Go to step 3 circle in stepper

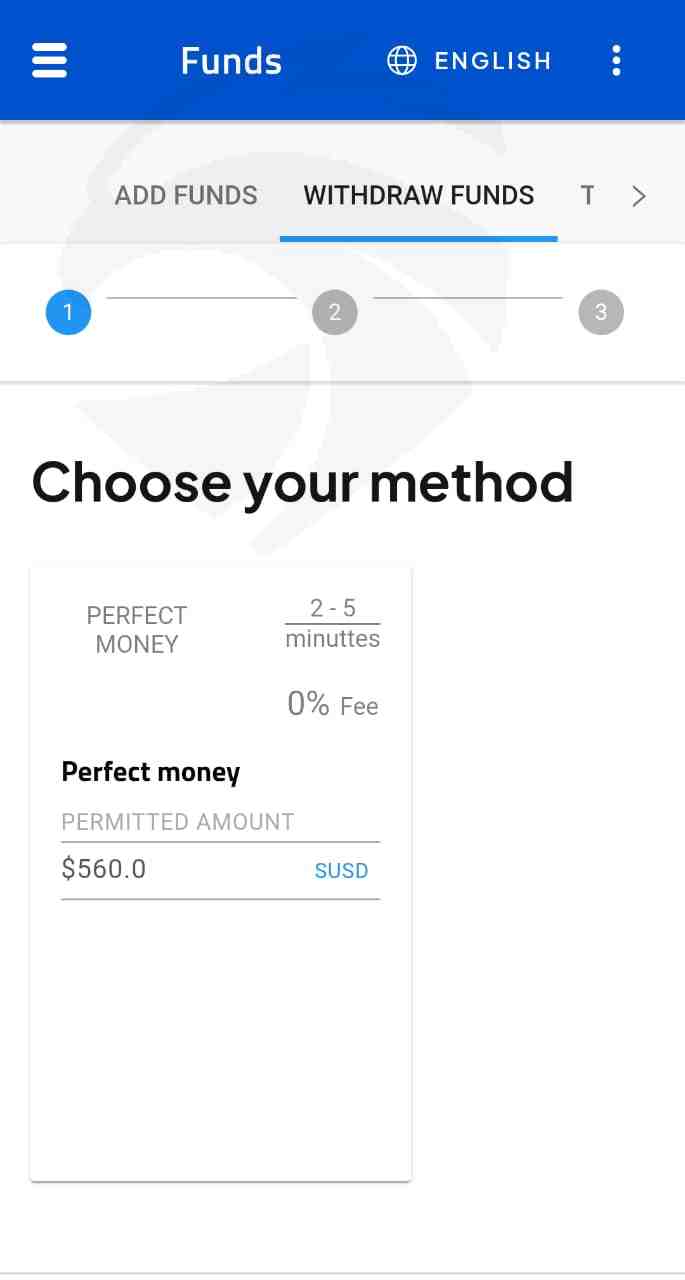click(600, 312)
